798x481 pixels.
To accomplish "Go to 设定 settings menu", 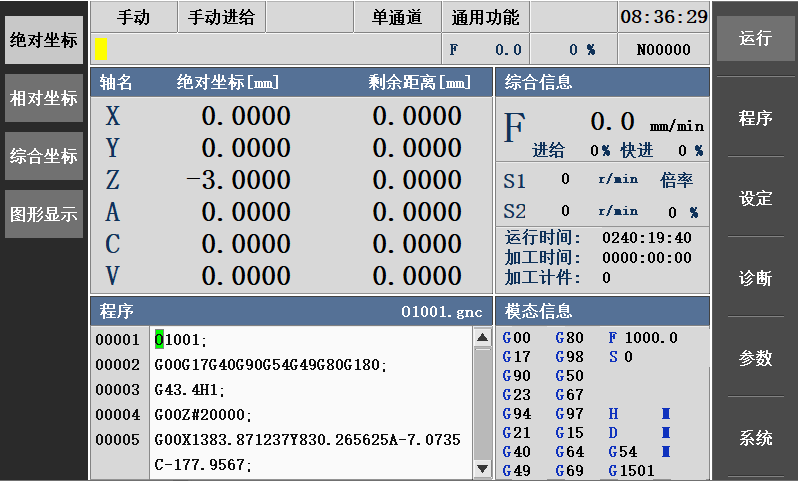I will (755, 198).
